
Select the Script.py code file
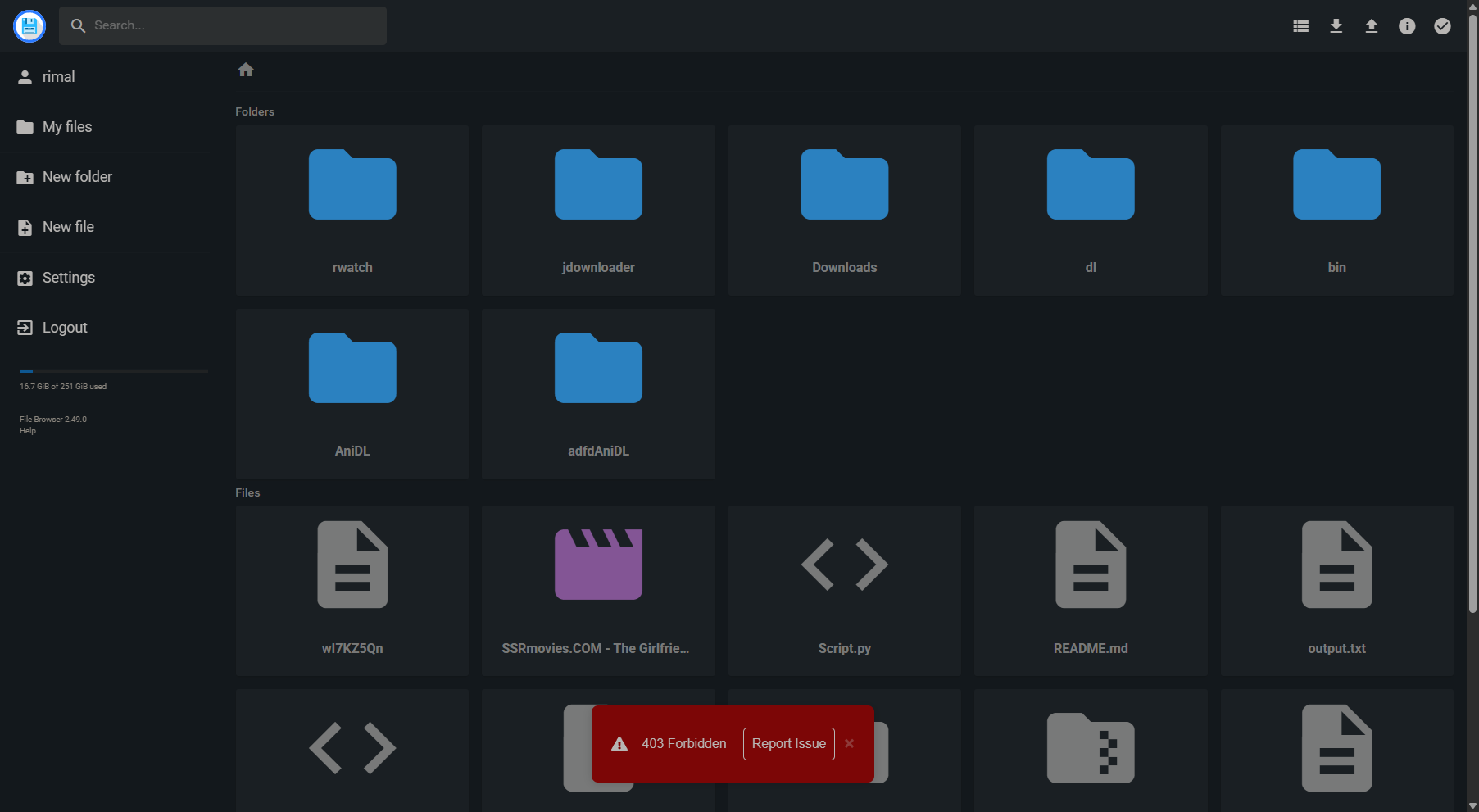click(x=845, y=591)
